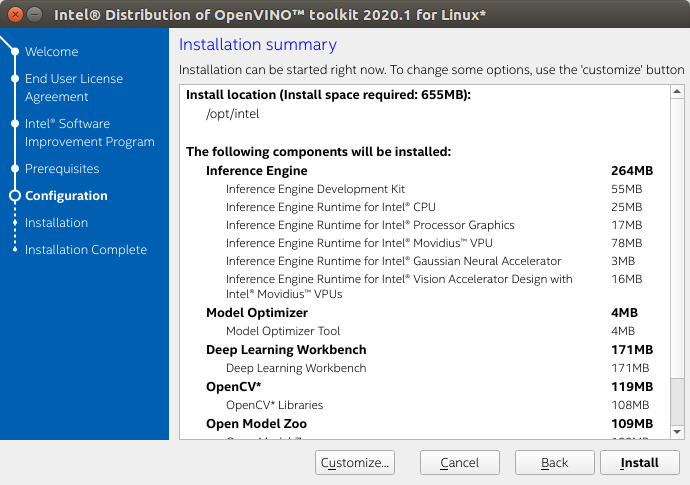
Task: Click the Model Optimizer Tool entry
Action: pos(283,331)
